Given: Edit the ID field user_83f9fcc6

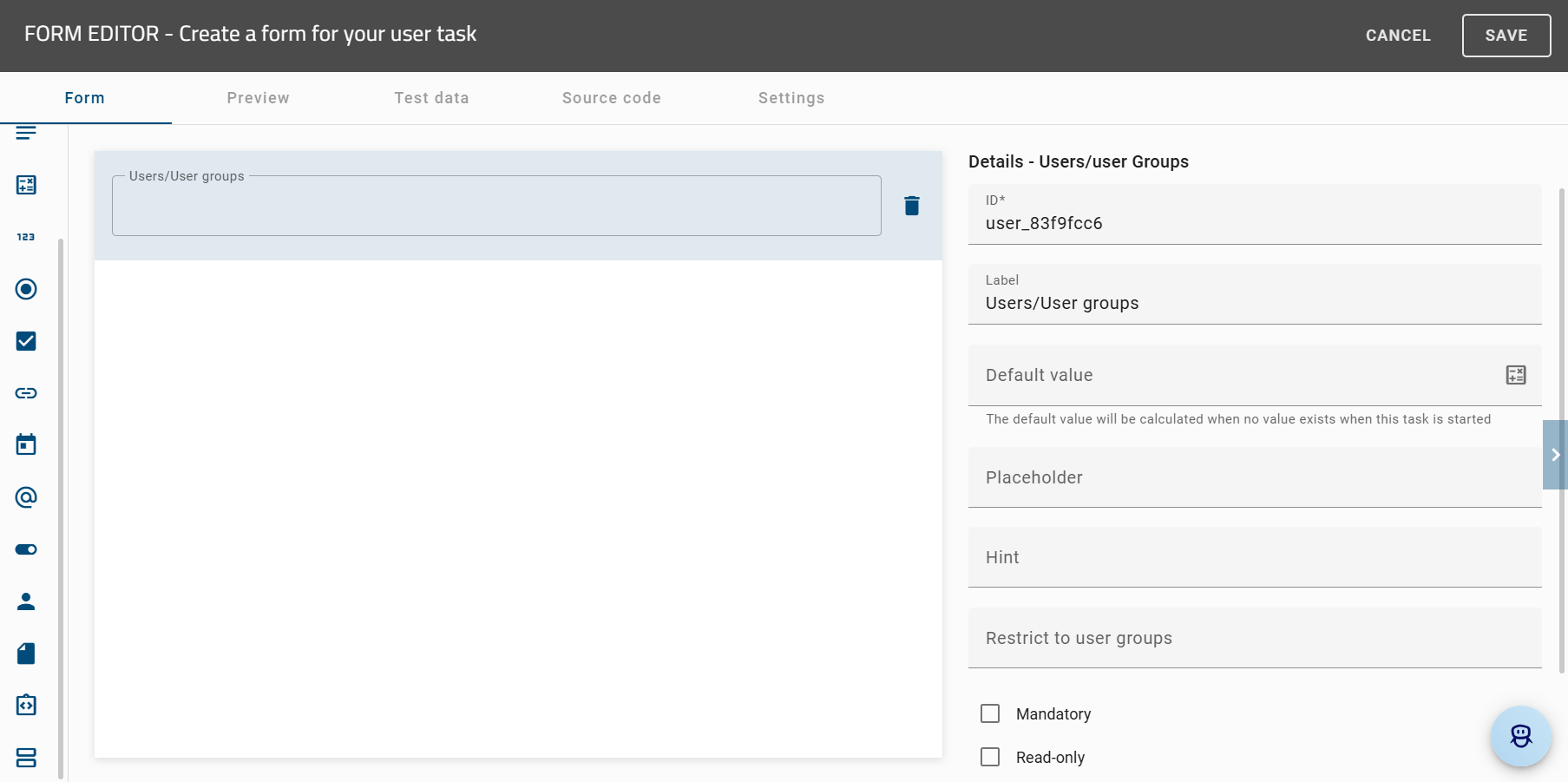Looking at the screenshot, I should click(1255, 214).
